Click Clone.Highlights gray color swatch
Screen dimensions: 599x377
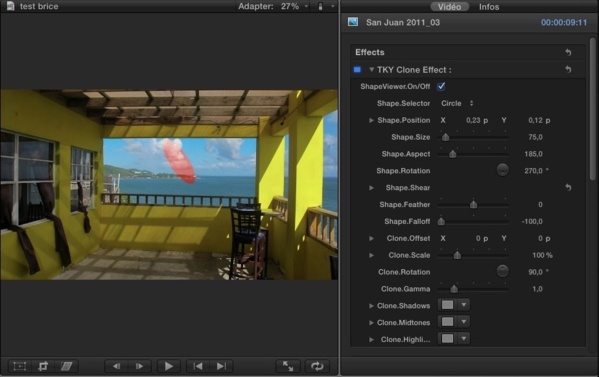[447, 339]
